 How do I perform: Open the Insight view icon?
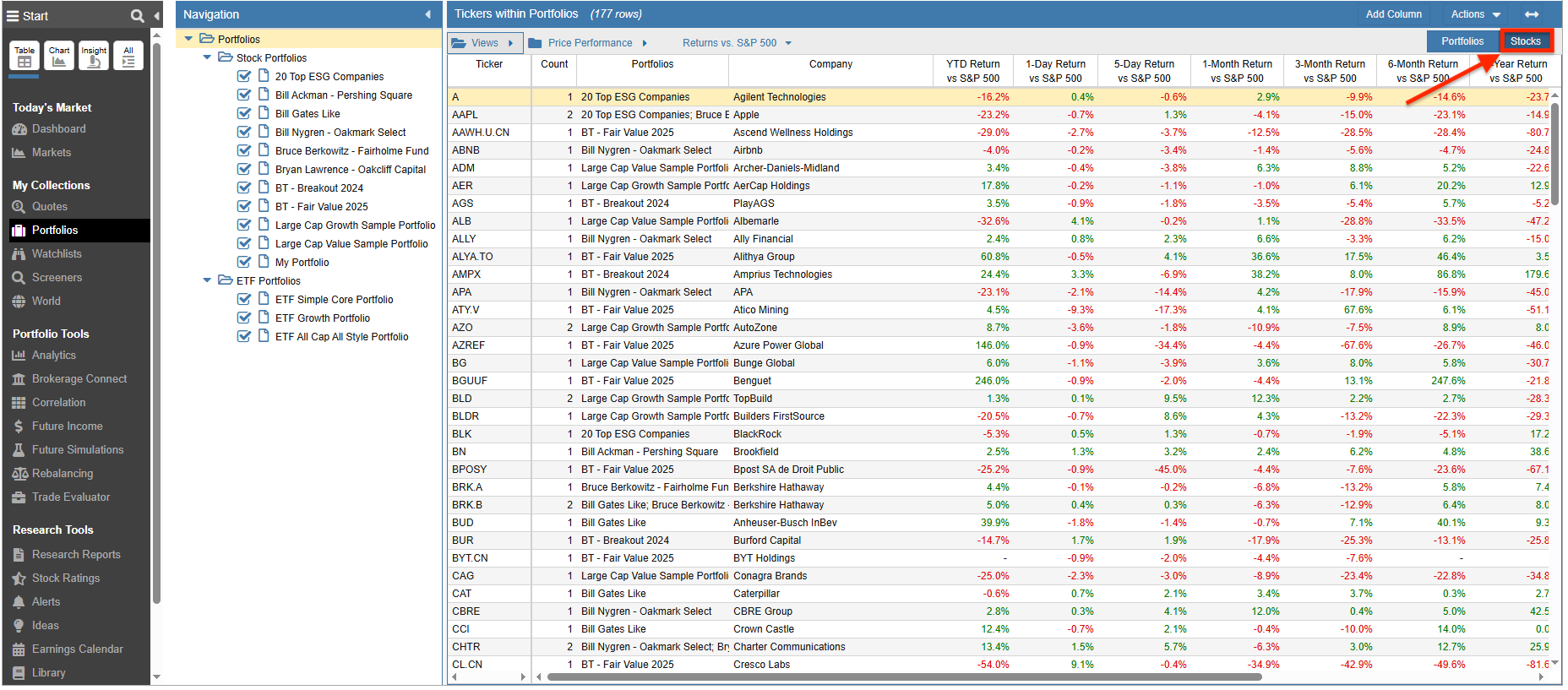click(94, 56)
